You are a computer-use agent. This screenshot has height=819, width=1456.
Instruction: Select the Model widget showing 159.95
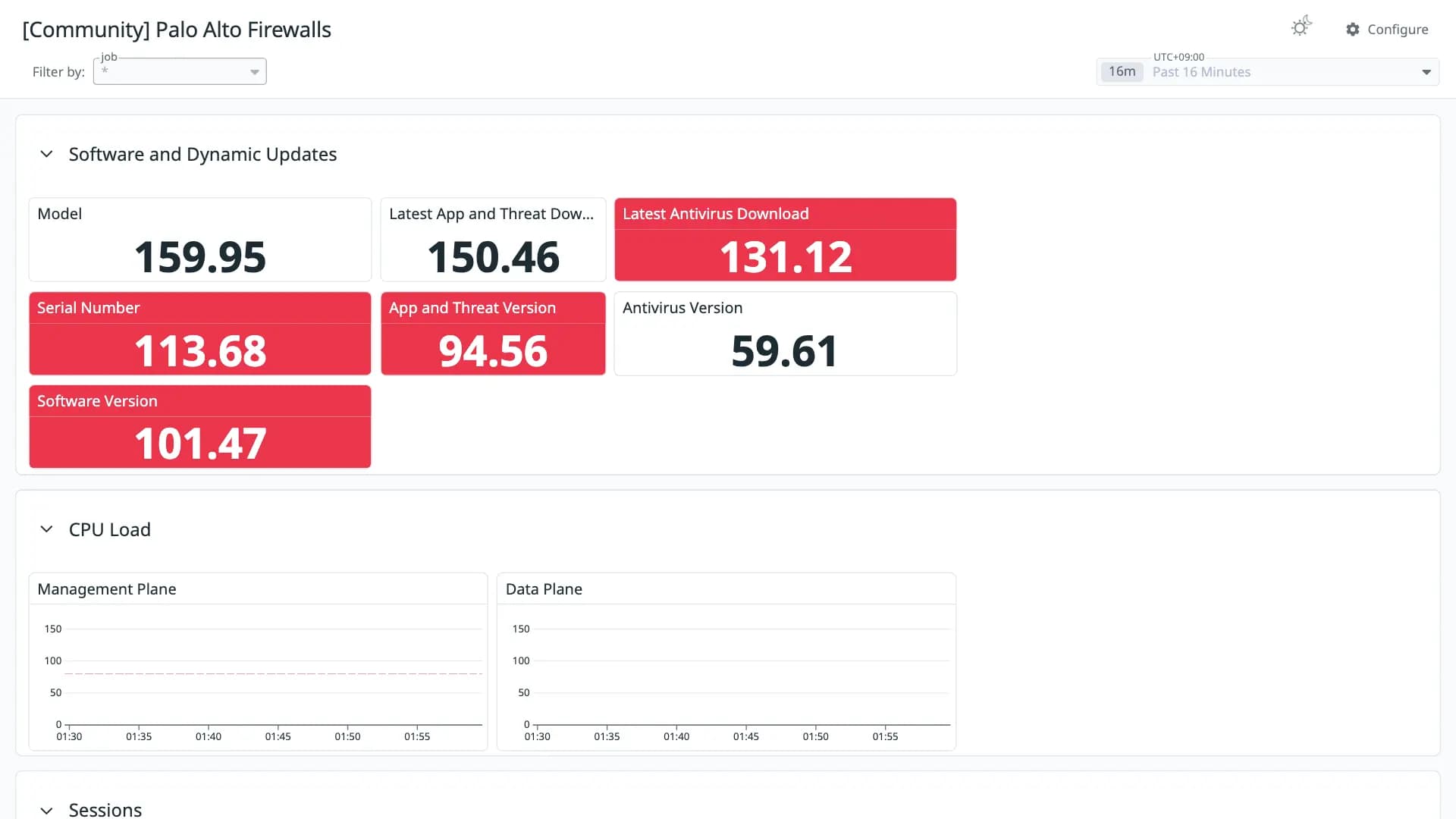[200, 240]
